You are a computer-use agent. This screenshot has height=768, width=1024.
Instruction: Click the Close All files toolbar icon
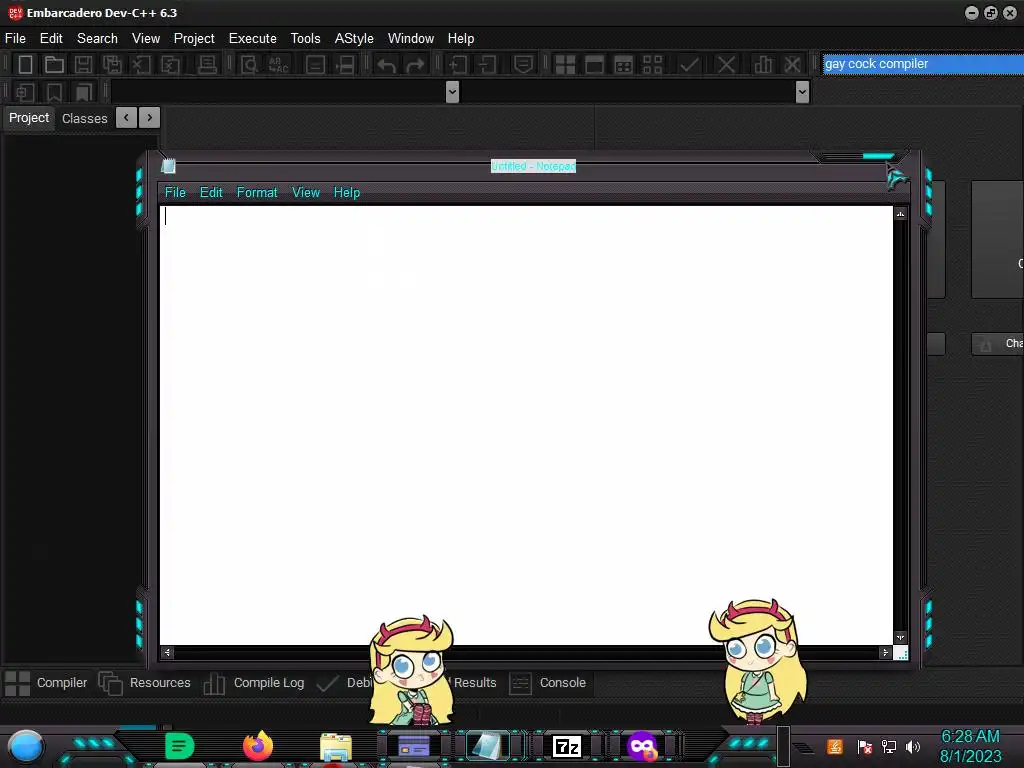[x=170, y=64]
